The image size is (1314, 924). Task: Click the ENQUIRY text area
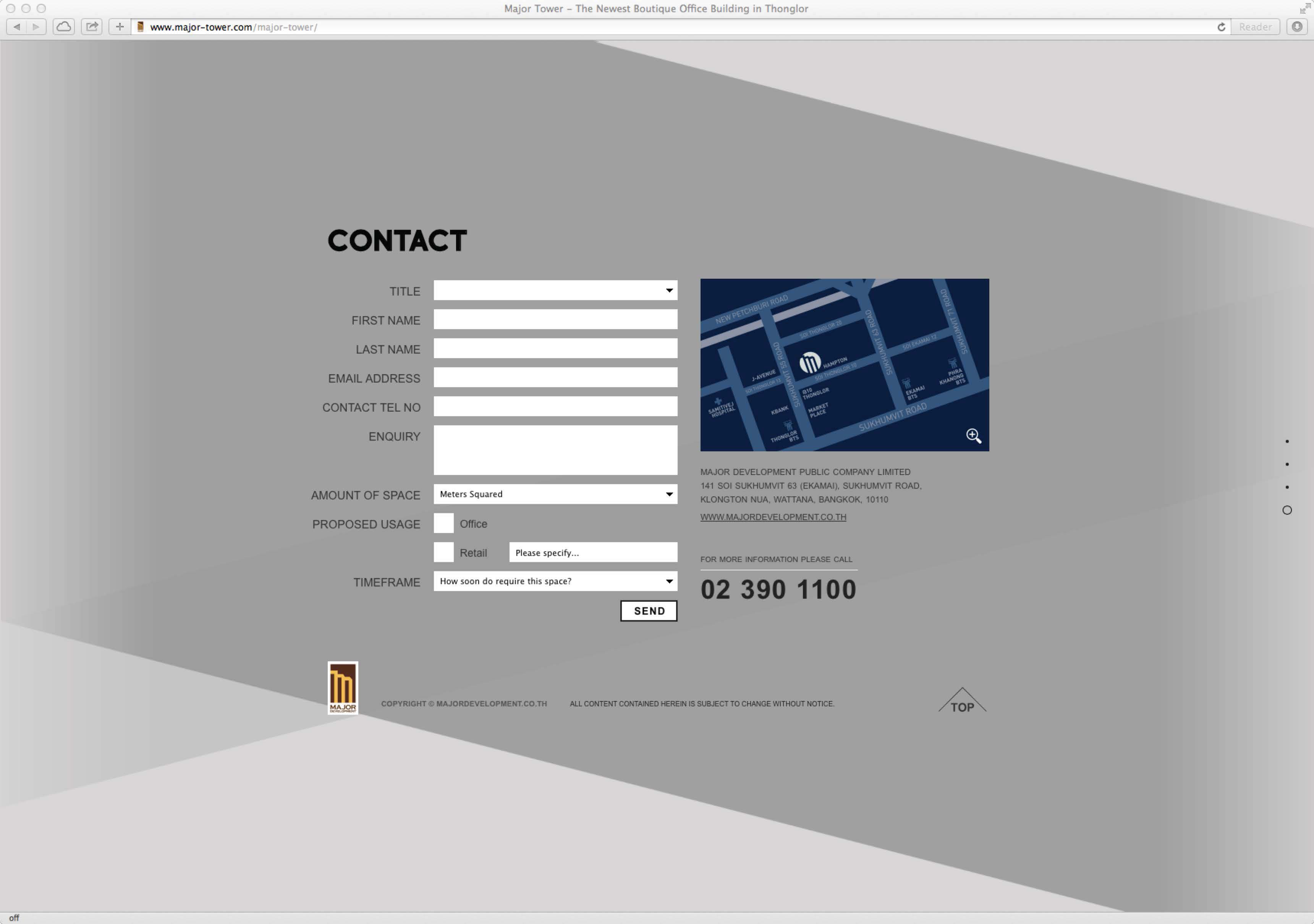tap(555, 450)
